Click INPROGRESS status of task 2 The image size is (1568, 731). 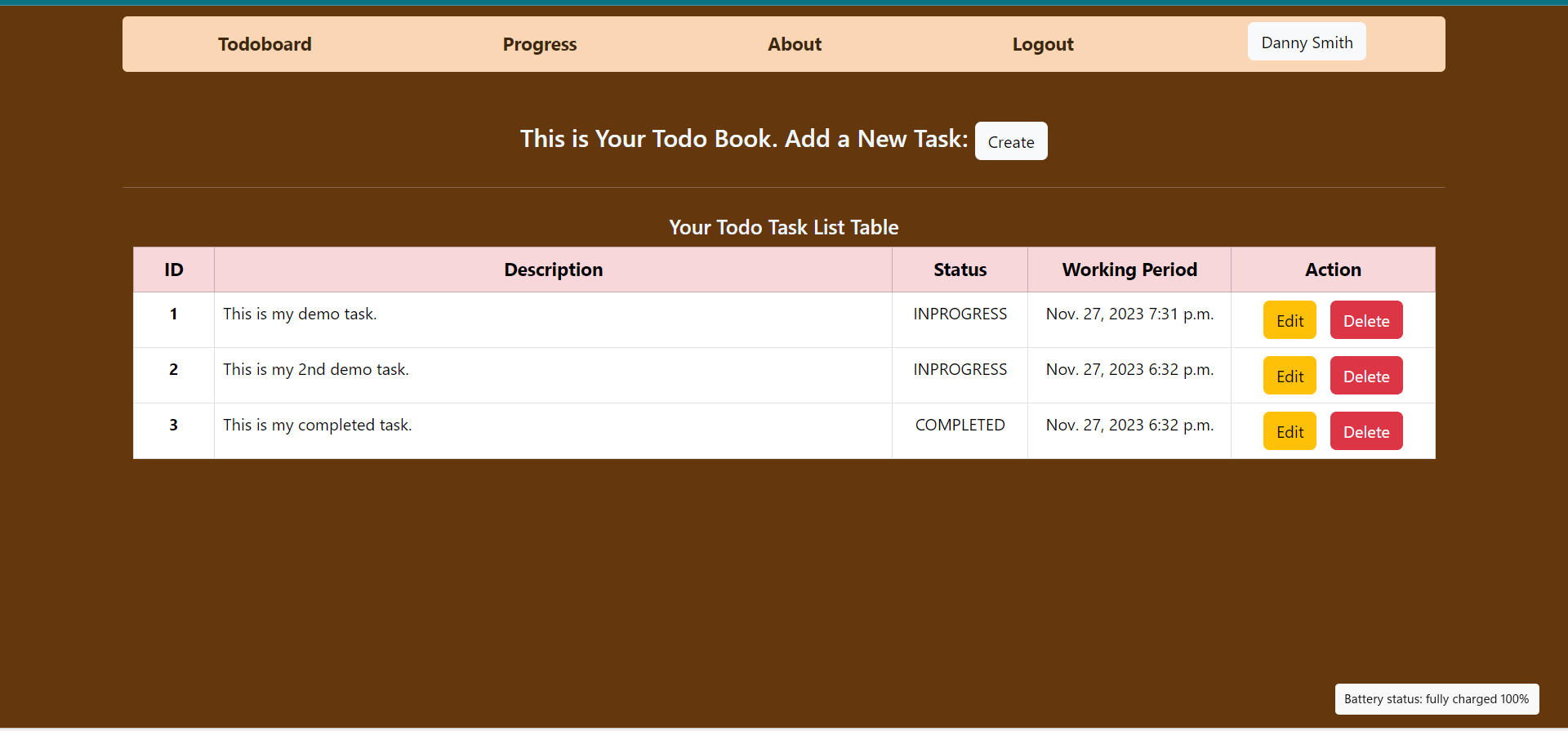click(x=960, y=370)
